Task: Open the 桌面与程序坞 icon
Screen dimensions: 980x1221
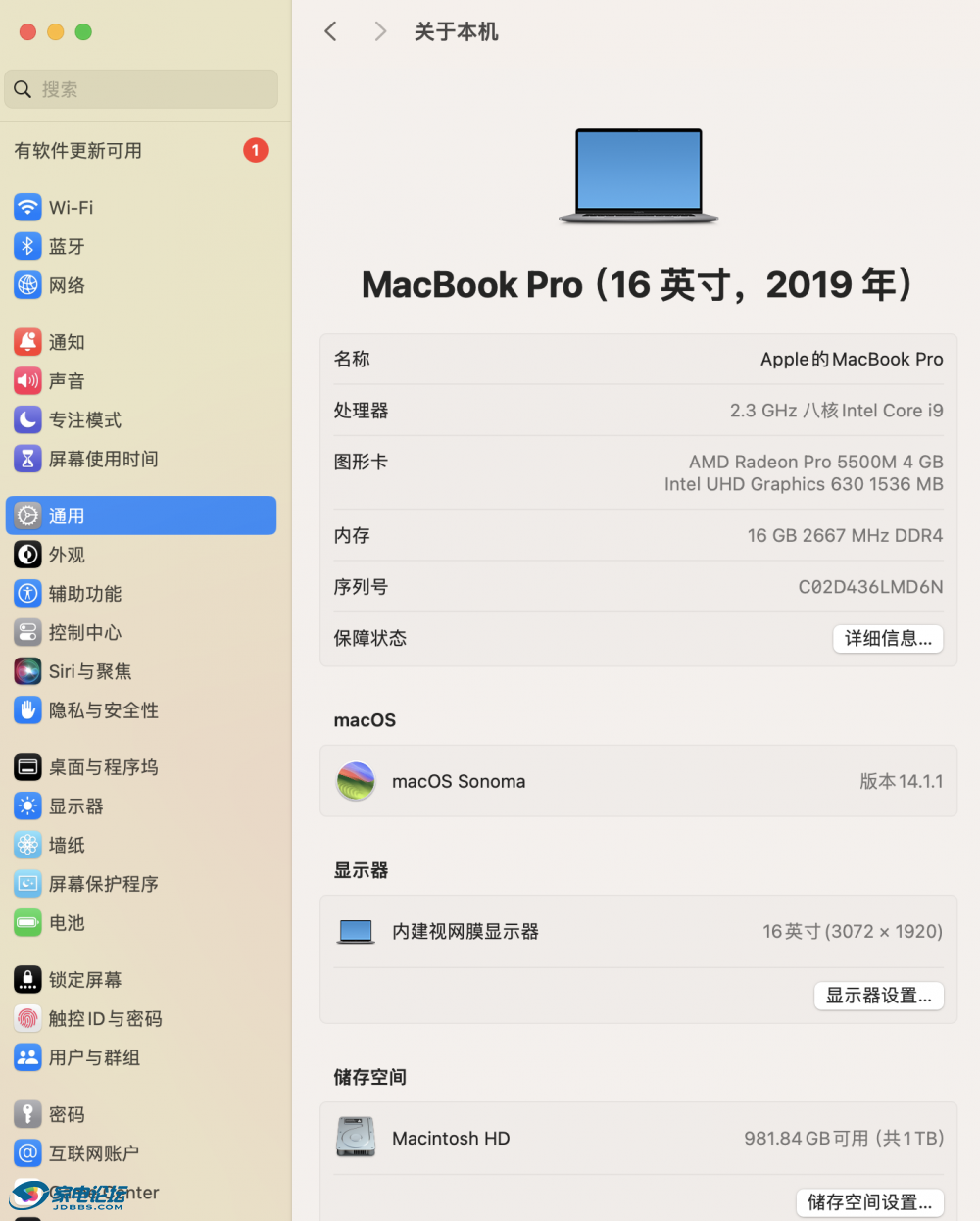Action: (x=27, y=767)
